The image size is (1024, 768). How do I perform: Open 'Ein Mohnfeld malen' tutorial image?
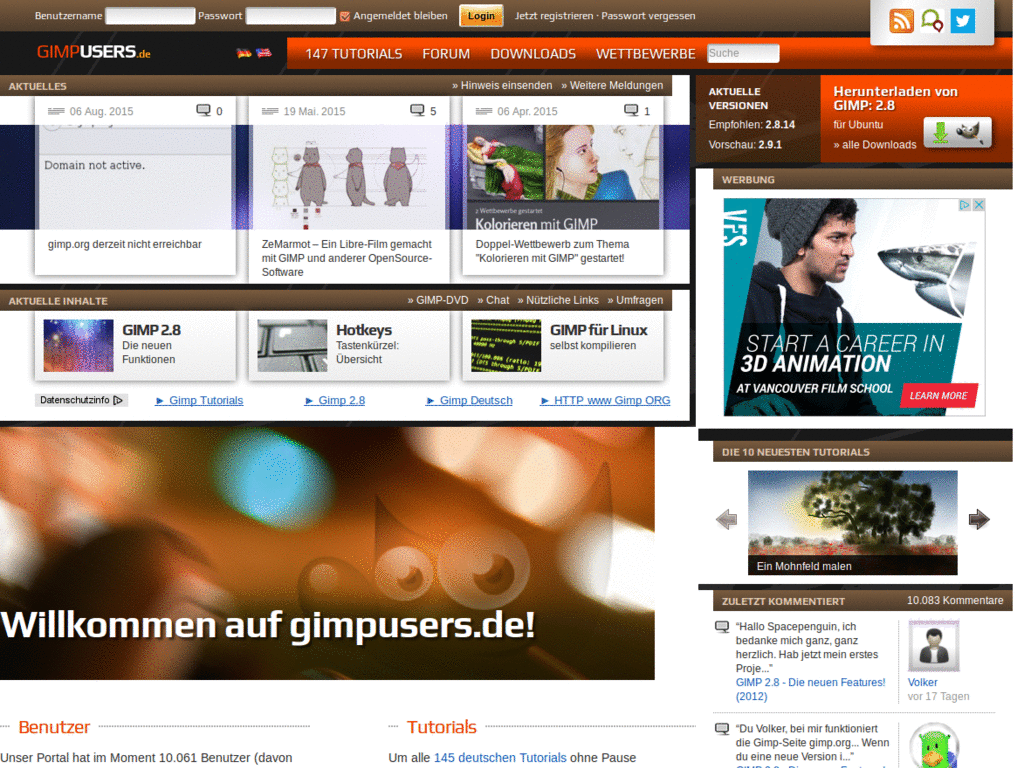point(852,522)
